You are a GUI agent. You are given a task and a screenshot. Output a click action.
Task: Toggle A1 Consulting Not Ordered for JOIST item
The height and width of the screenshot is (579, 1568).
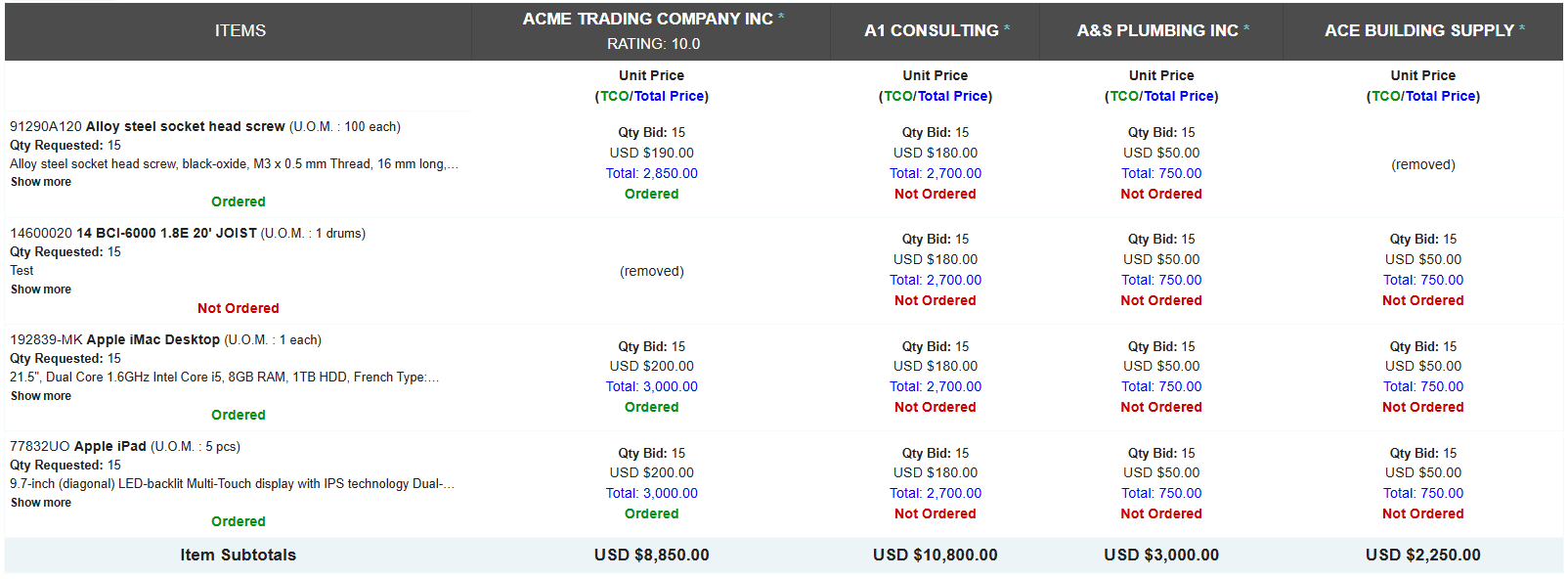[x=936, y=300]
